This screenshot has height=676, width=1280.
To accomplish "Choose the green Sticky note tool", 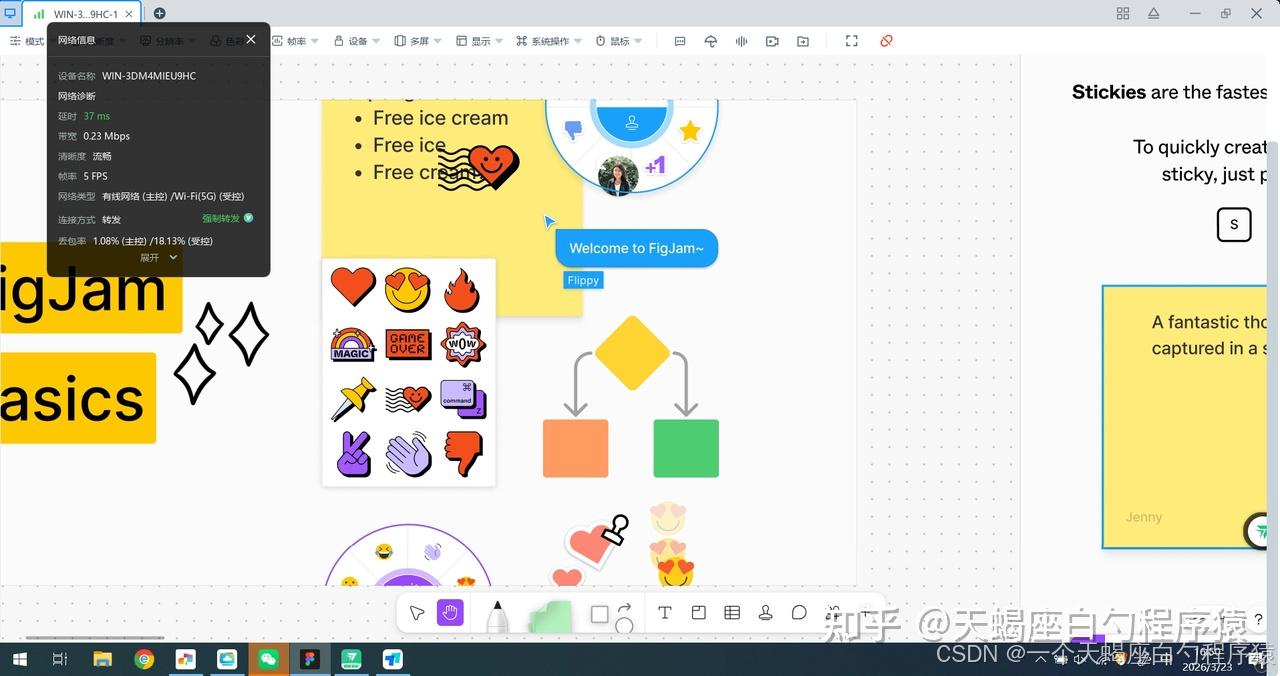I will pos(550,616).
